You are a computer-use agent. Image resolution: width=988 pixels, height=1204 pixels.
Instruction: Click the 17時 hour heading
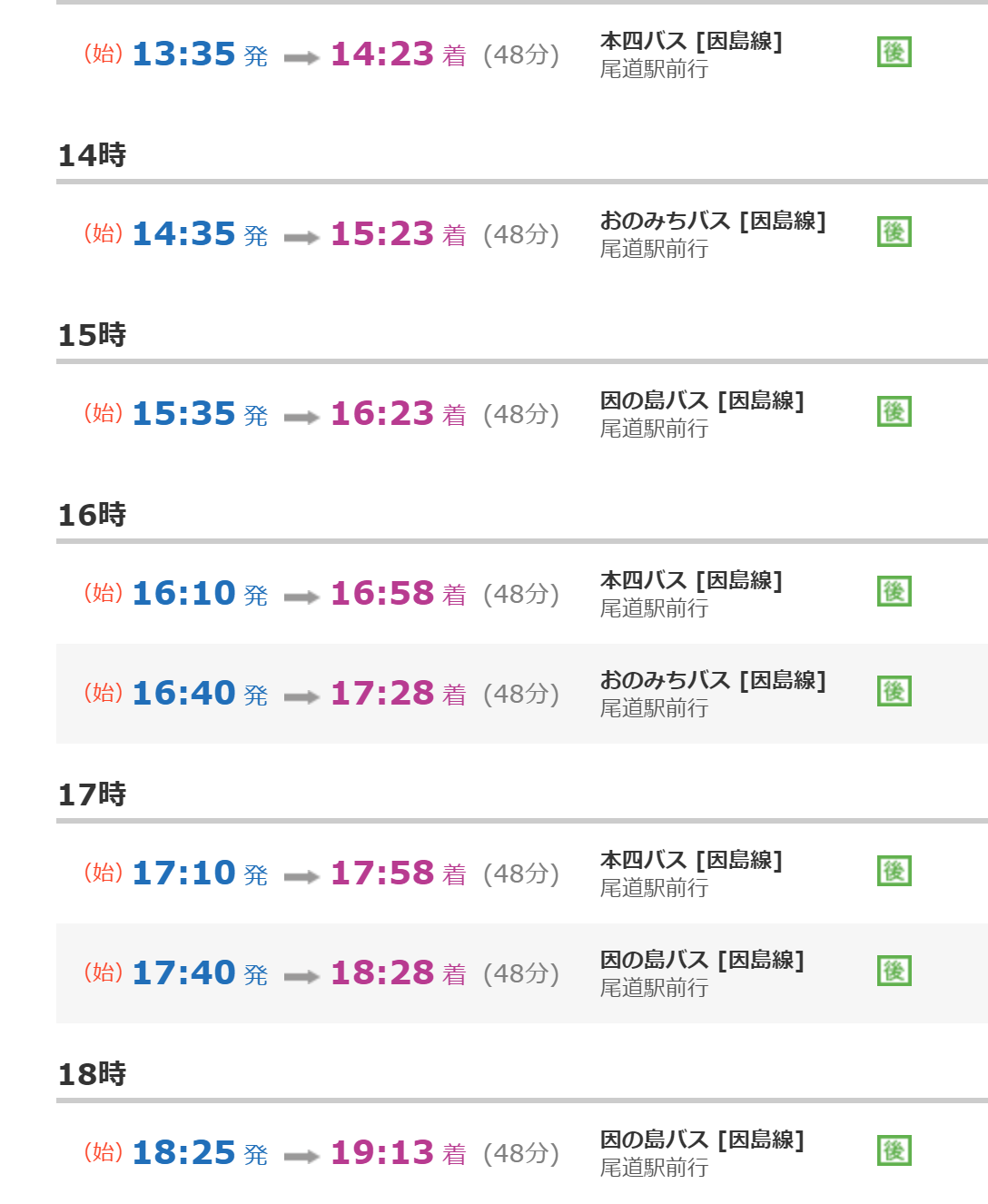92,794
